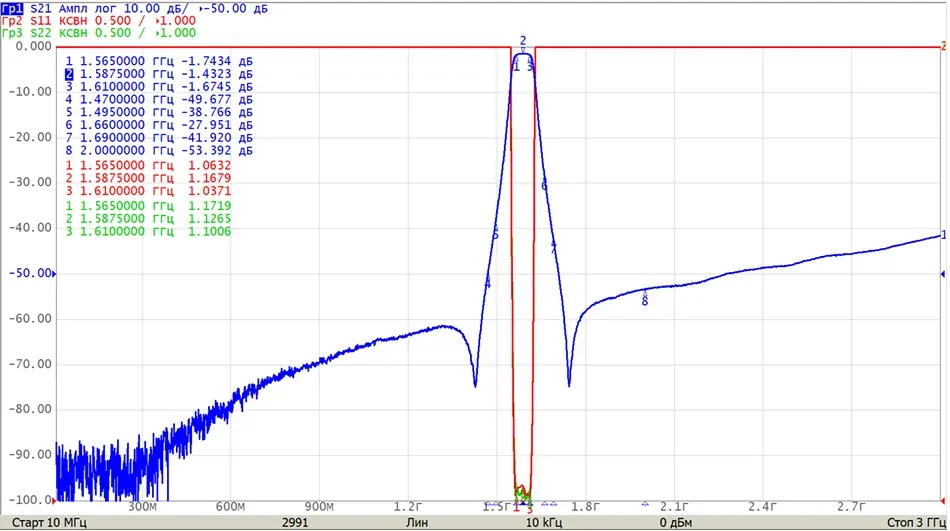The width and height of the screenshot is (950, 531).
Task: Click the 10 кГц IF bandwidth field
Action: pos(543,523)
